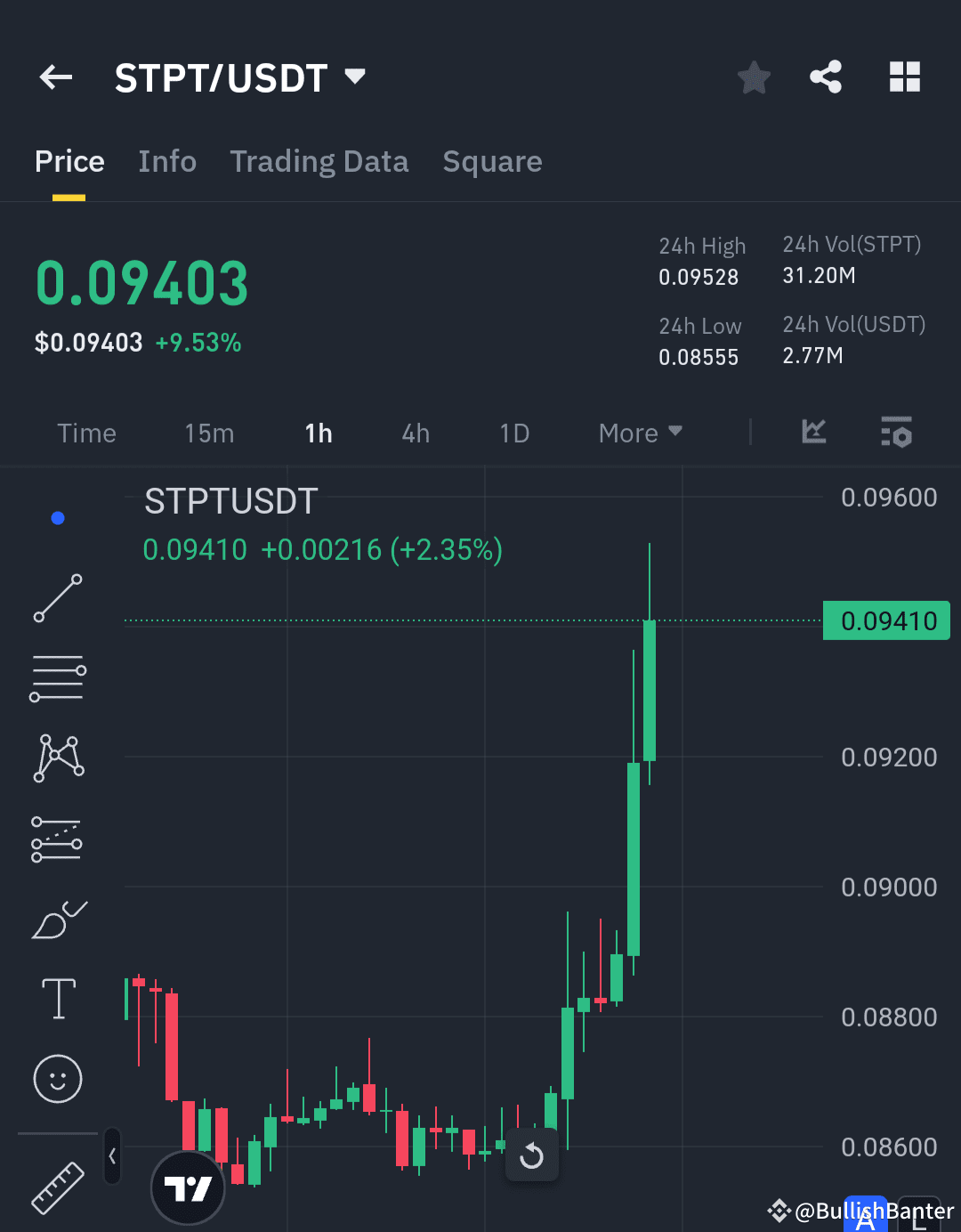Tap the share icon
The image size is (961, 1232).
(x=826, y=77)
